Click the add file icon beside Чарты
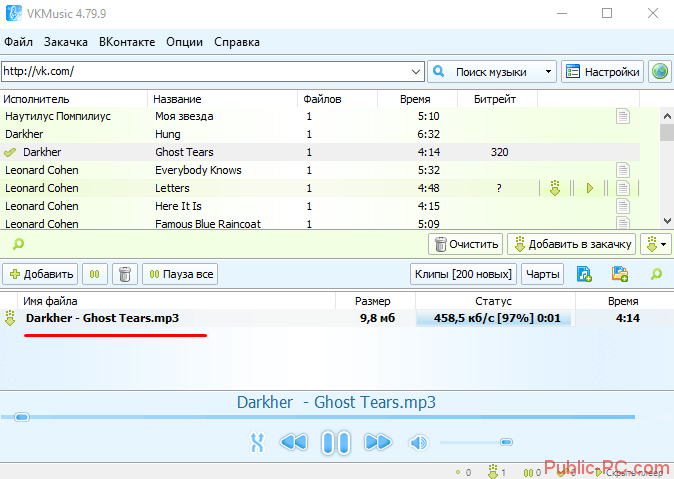The width and height of the screenshot is (674, 479). click(x=584, y=274)
